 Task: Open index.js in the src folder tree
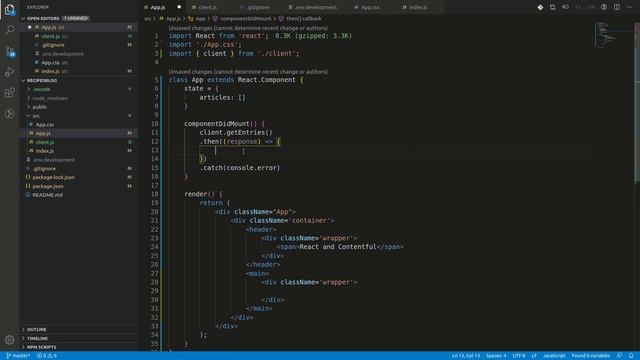tap(79, 151)
